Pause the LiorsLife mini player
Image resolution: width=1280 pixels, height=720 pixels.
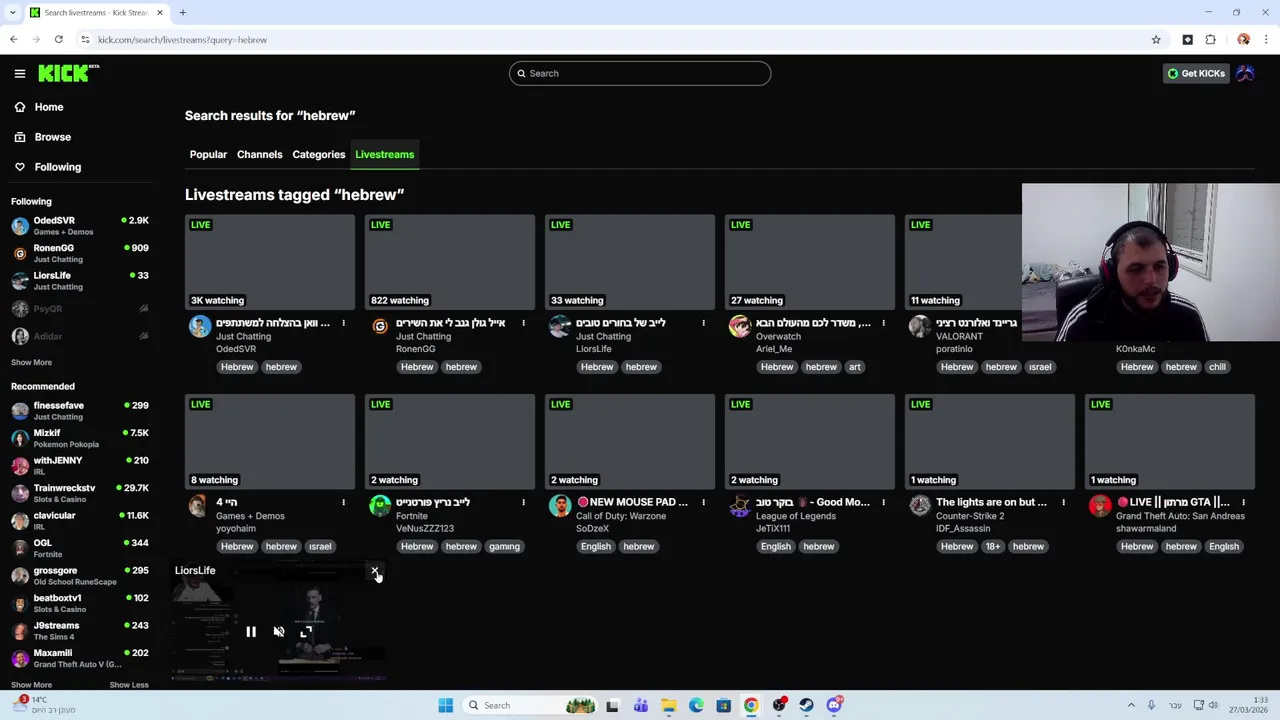click(251, 632)
